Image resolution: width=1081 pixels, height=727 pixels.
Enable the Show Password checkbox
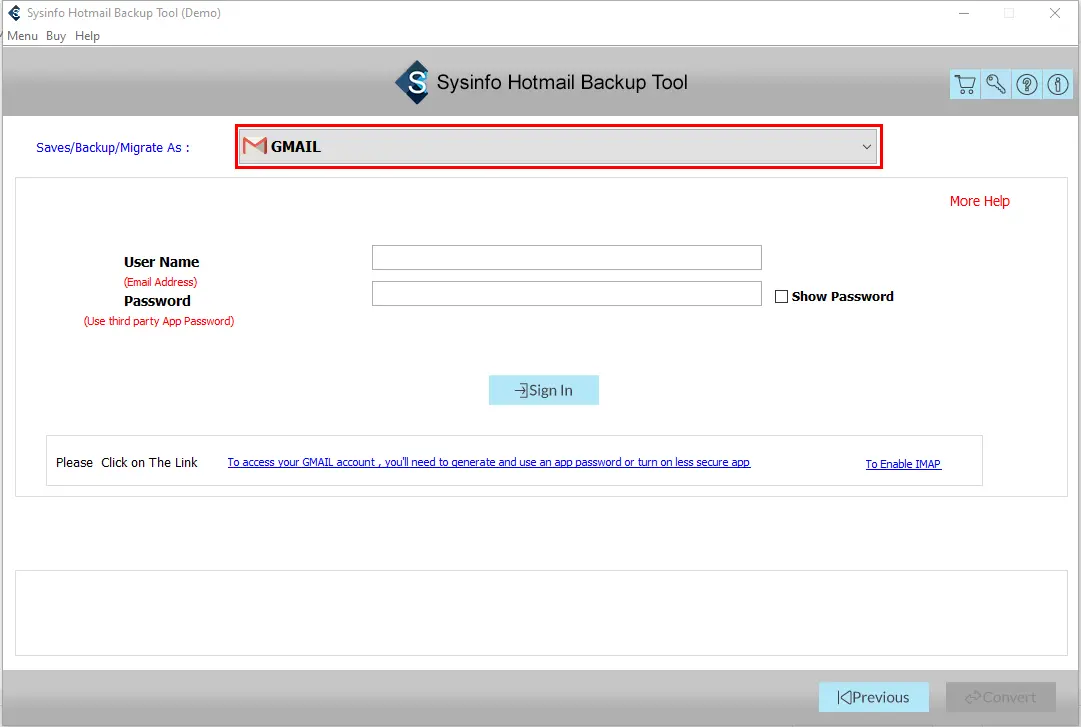(x=781, y=296)
